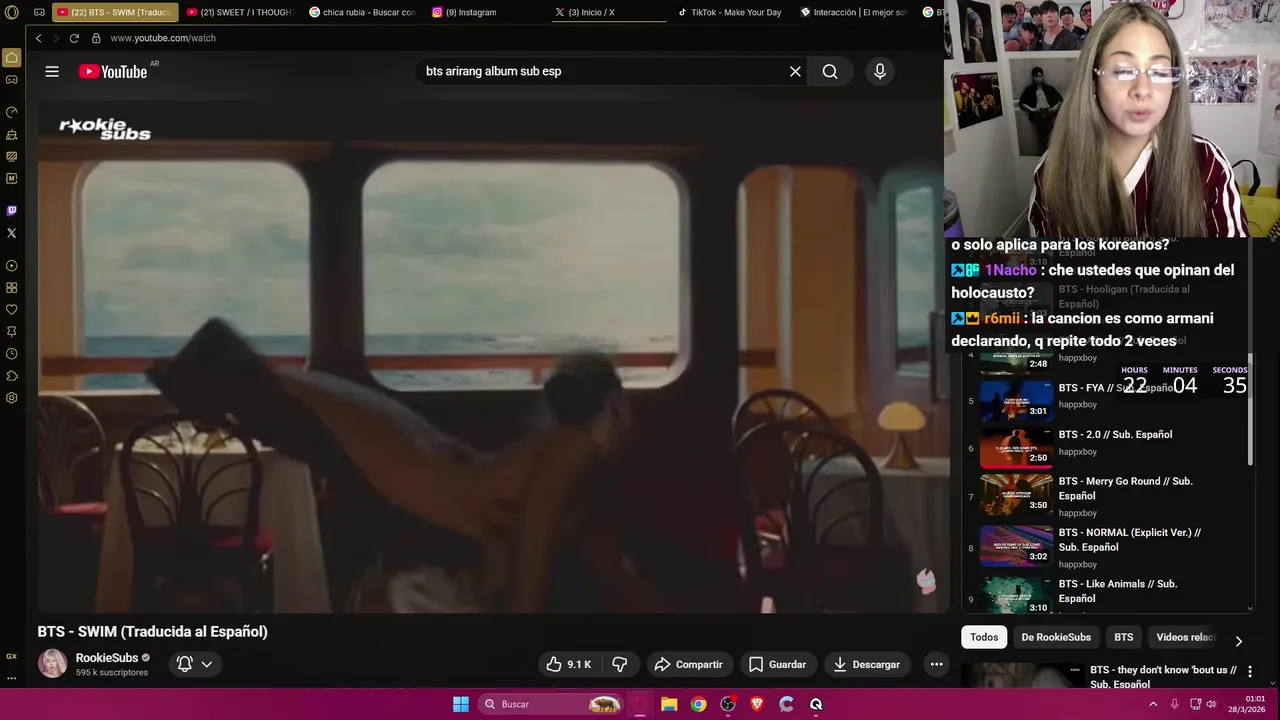Image resolution: width=1280 pixels, height=720 pixels.
Task: Dislike the video with thumbs down
Action: [619, 664]
